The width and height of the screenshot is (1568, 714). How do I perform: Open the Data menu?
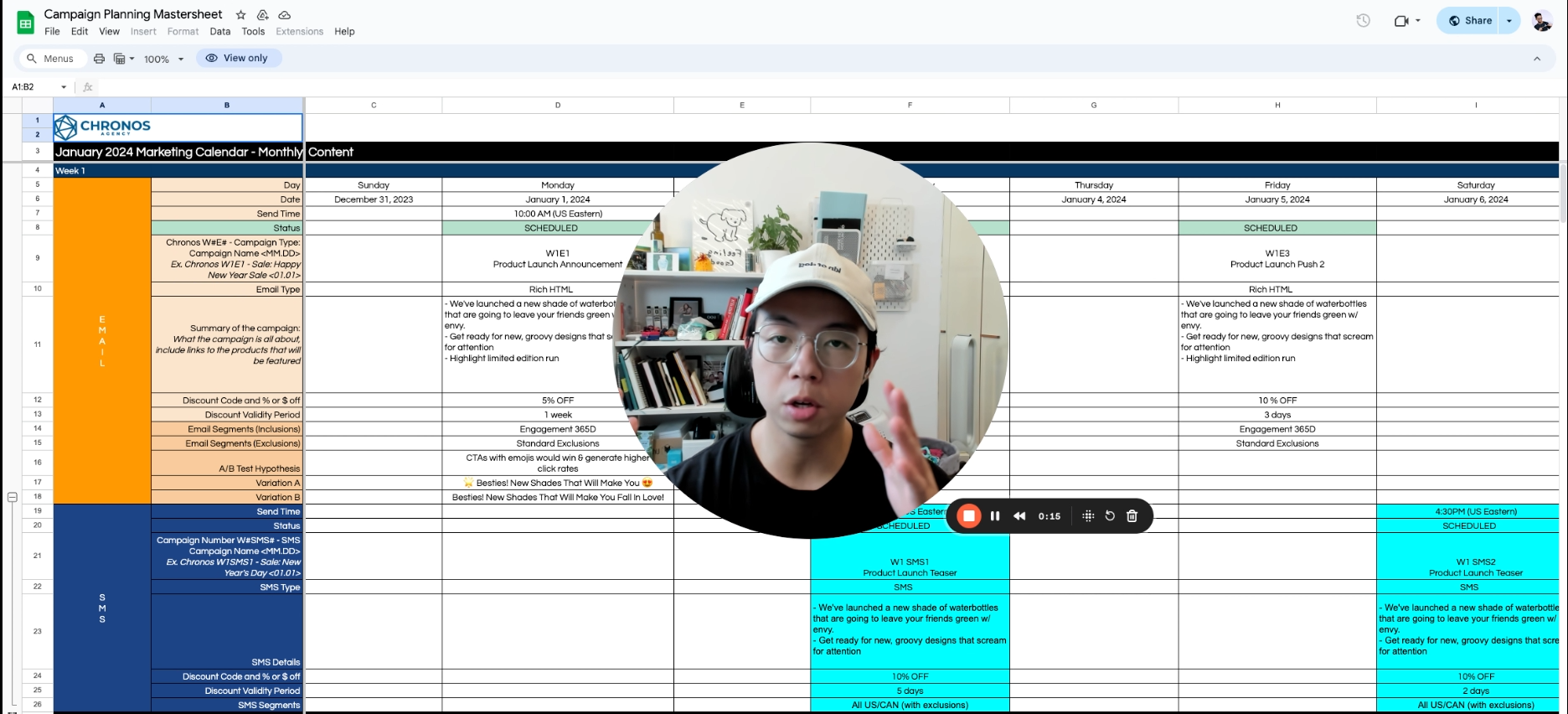coord(220,32)
